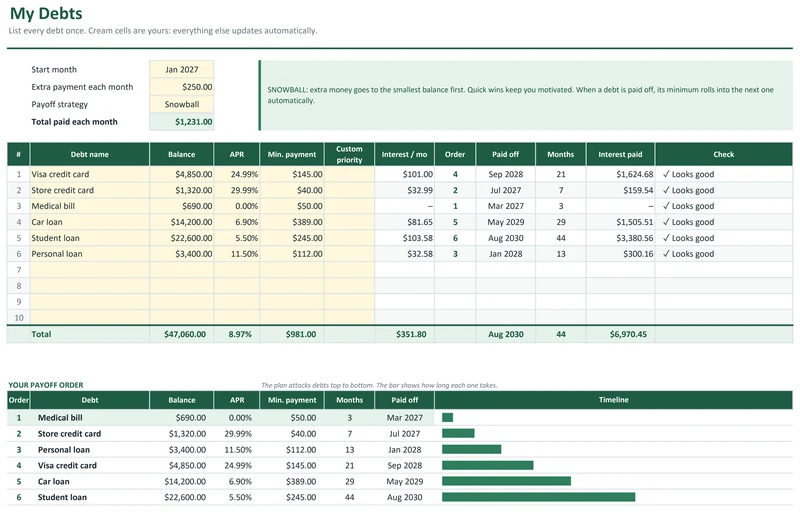Select Paid off date May 2029 in debts table
The width and height of the screenshot is (800, 512).
(505, 222)
